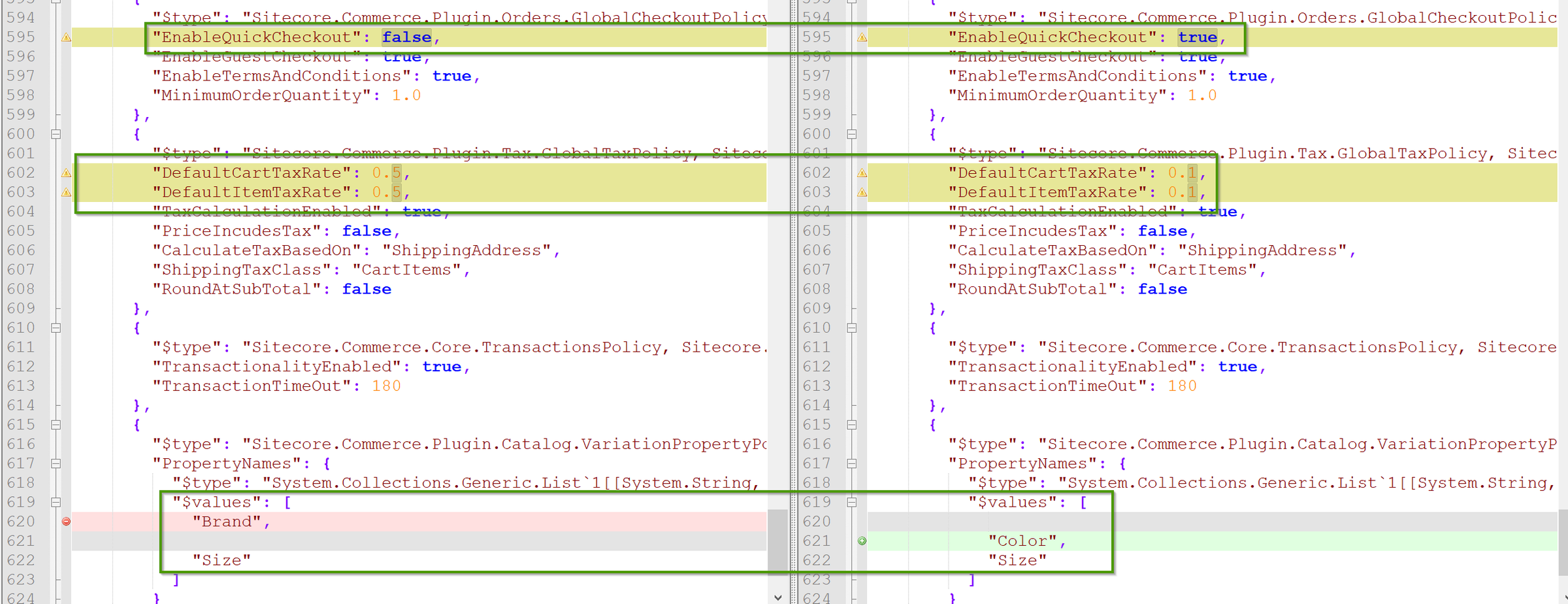The image size is (1568, 604).
Task: Click DefaultCartTaxRate value 0.1 in right pane
Action: click(x=1183, y=173)
